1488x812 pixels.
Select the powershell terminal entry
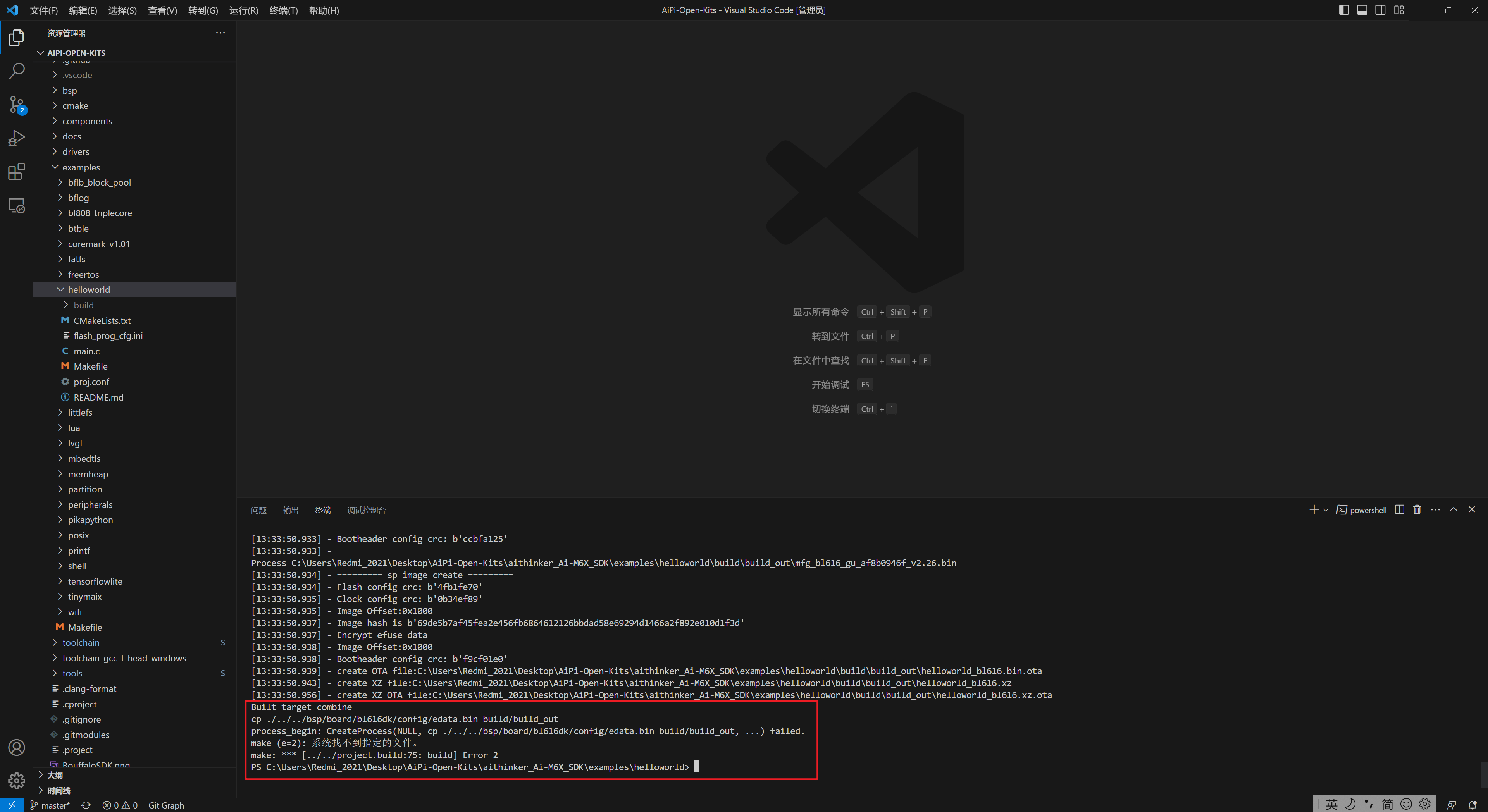1362,510
